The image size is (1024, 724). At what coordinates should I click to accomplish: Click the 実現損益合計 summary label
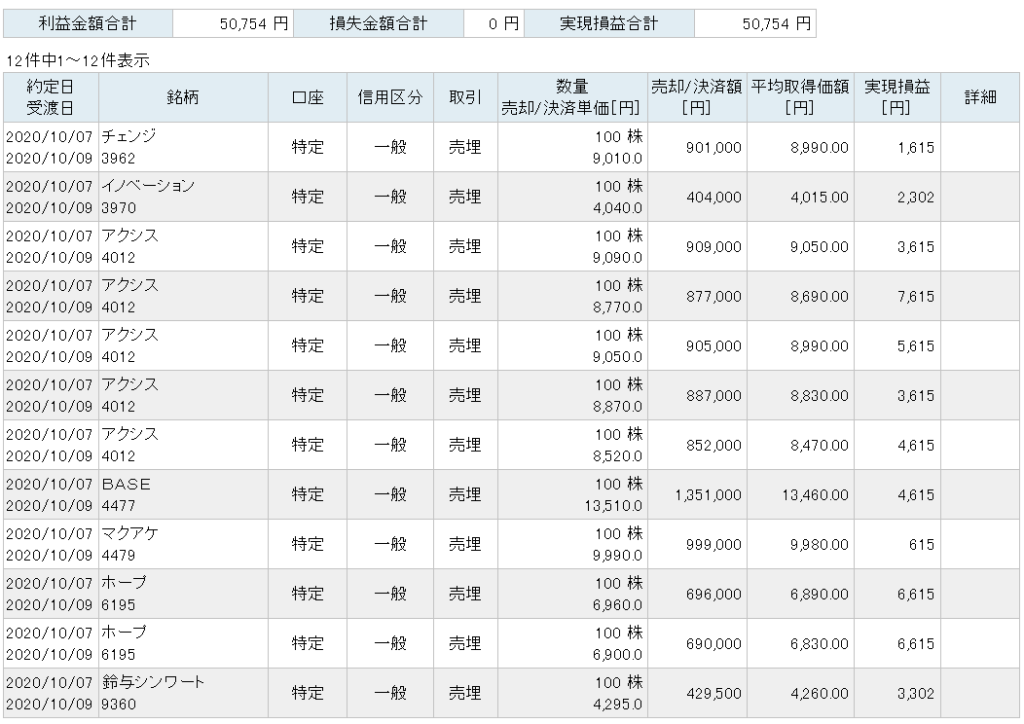tap(609, 23)
